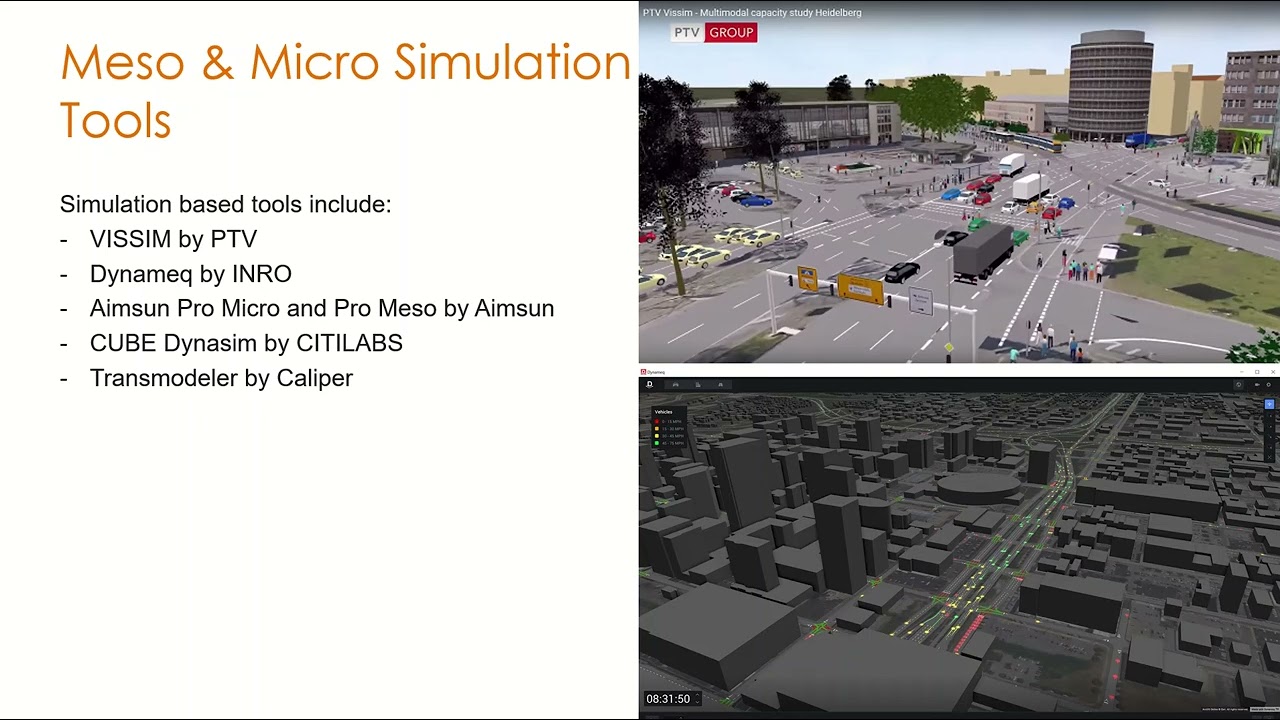Click the Vehicles legend heading in Dynameq
The image size is (1280, 720).
pyautogui.click(x=663, y=412)
